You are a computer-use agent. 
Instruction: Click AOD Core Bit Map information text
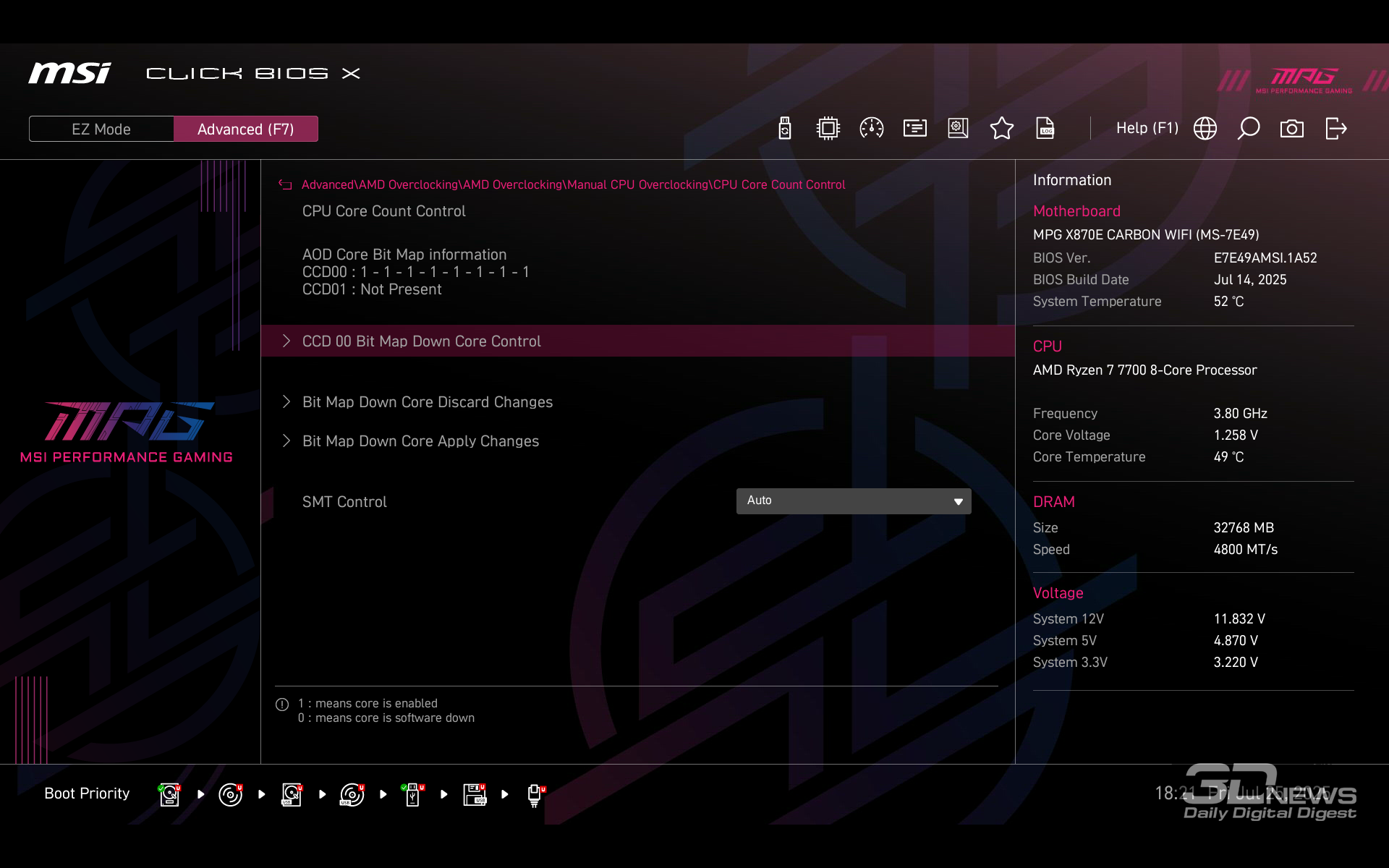[x=404, y=255]
